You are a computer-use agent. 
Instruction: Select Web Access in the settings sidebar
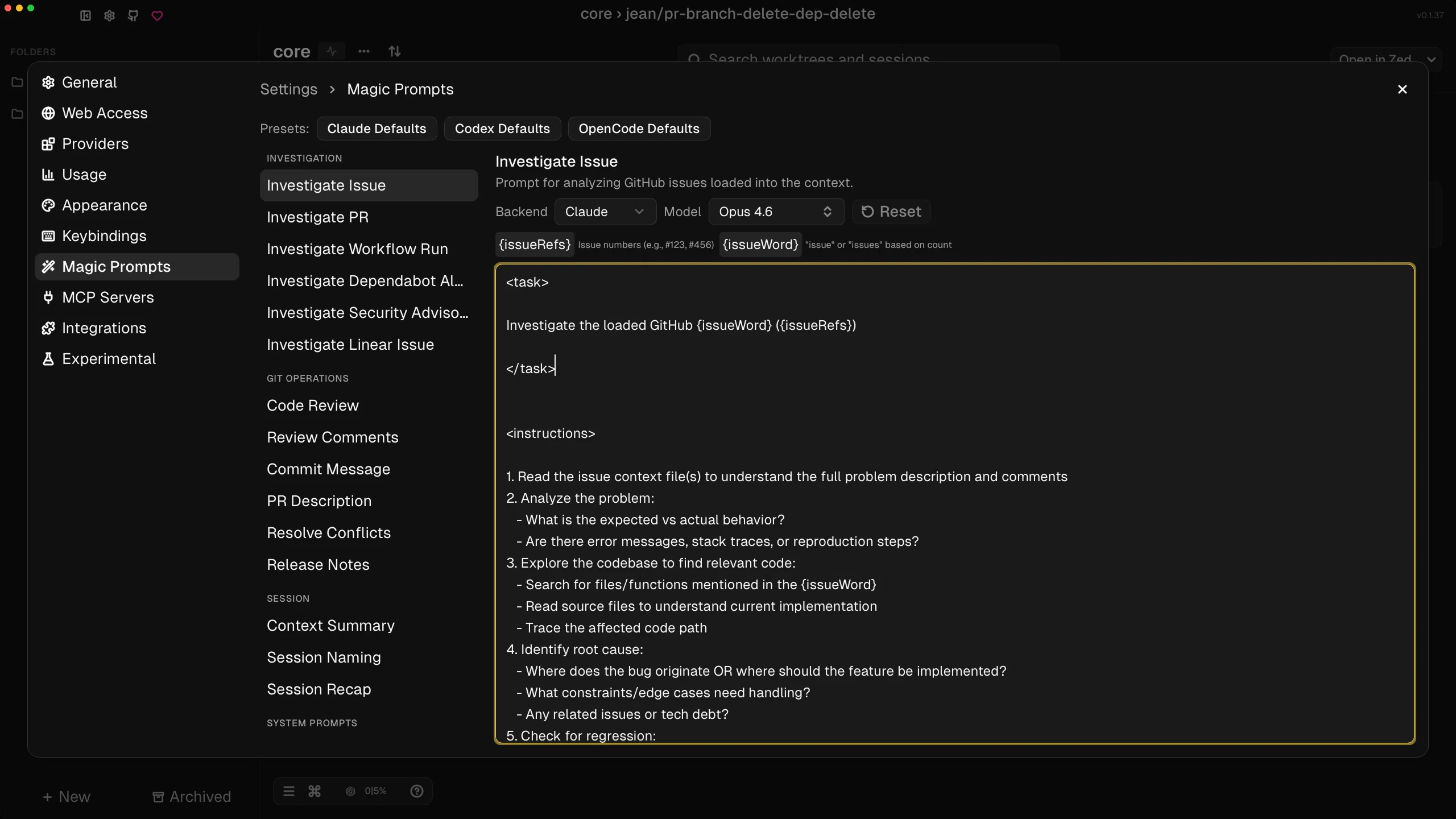[105, 113]
